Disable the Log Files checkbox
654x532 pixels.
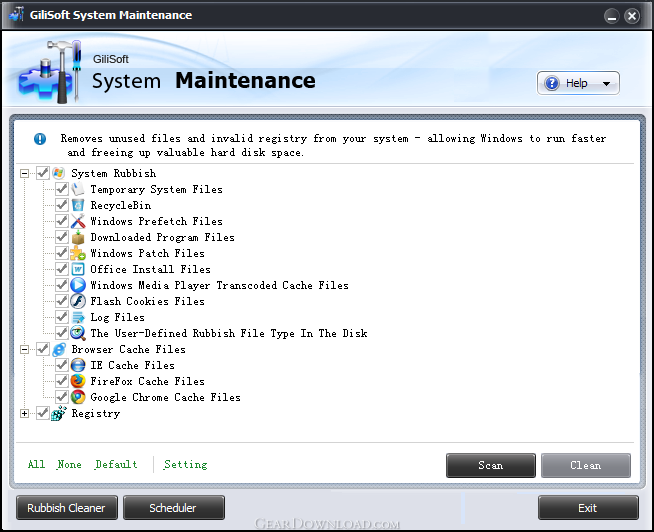tap(62, 317)
